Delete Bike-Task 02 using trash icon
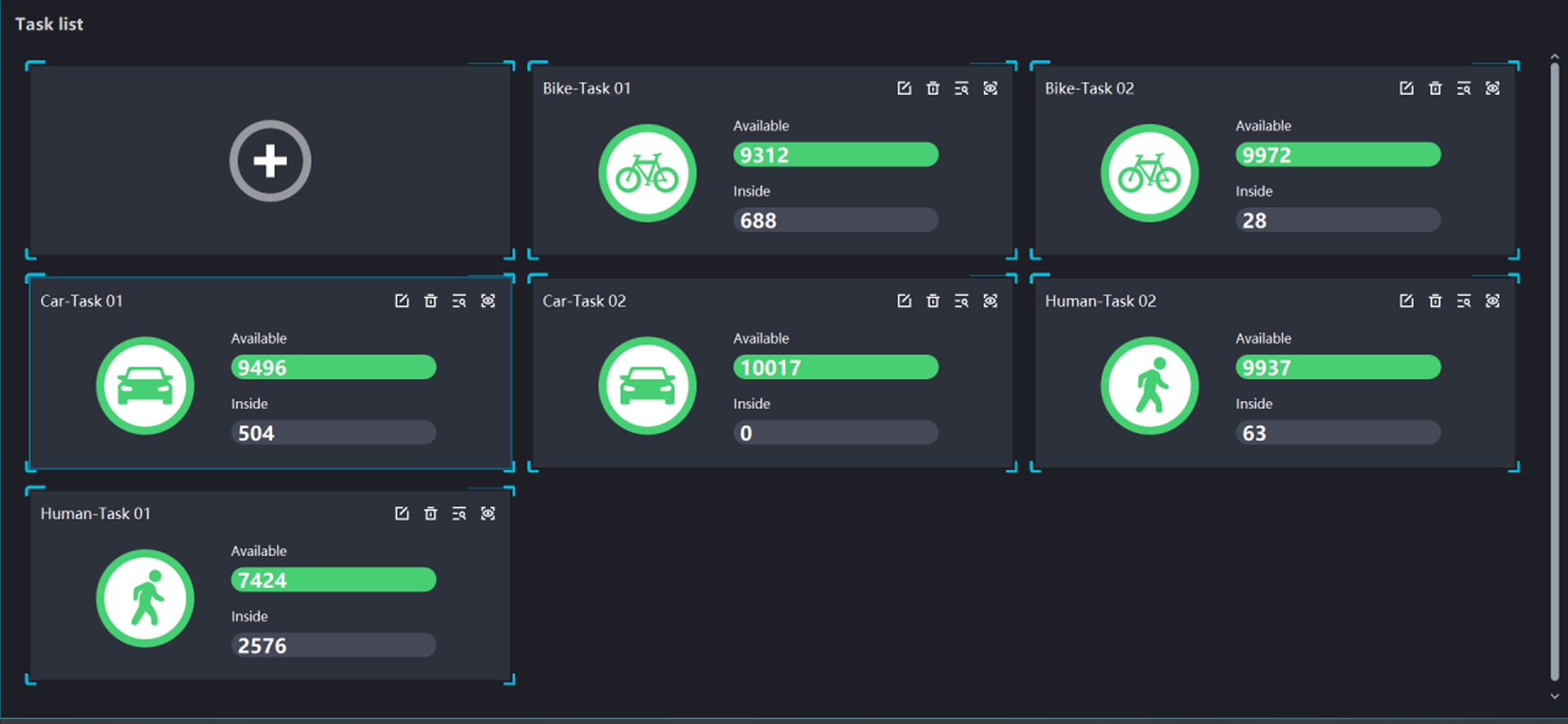This screenshot has height=724, width=1568. (x=1435, y=88)
